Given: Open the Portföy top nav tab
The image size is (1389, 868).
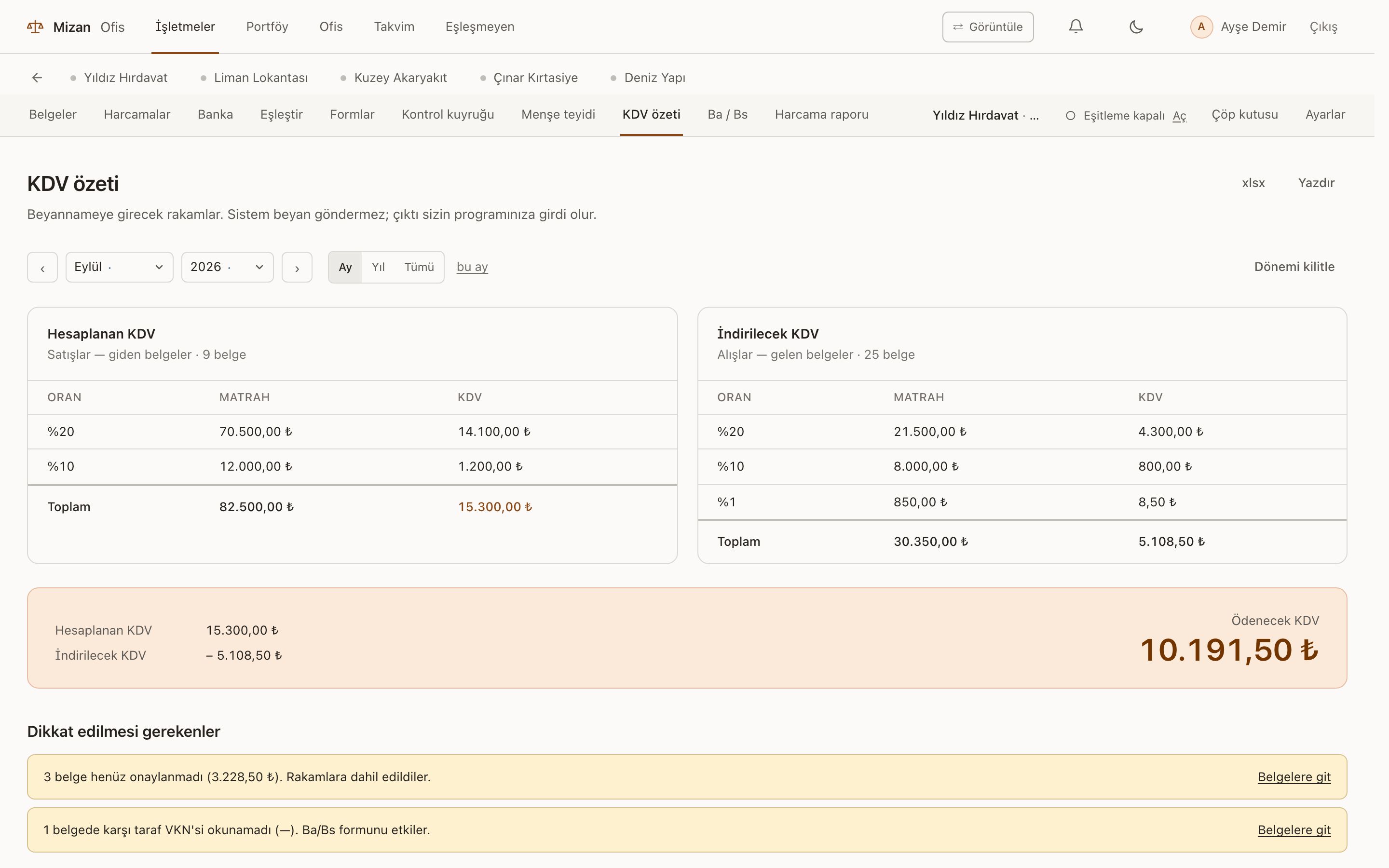Looking at the screenshot, I should click(267, 27).
